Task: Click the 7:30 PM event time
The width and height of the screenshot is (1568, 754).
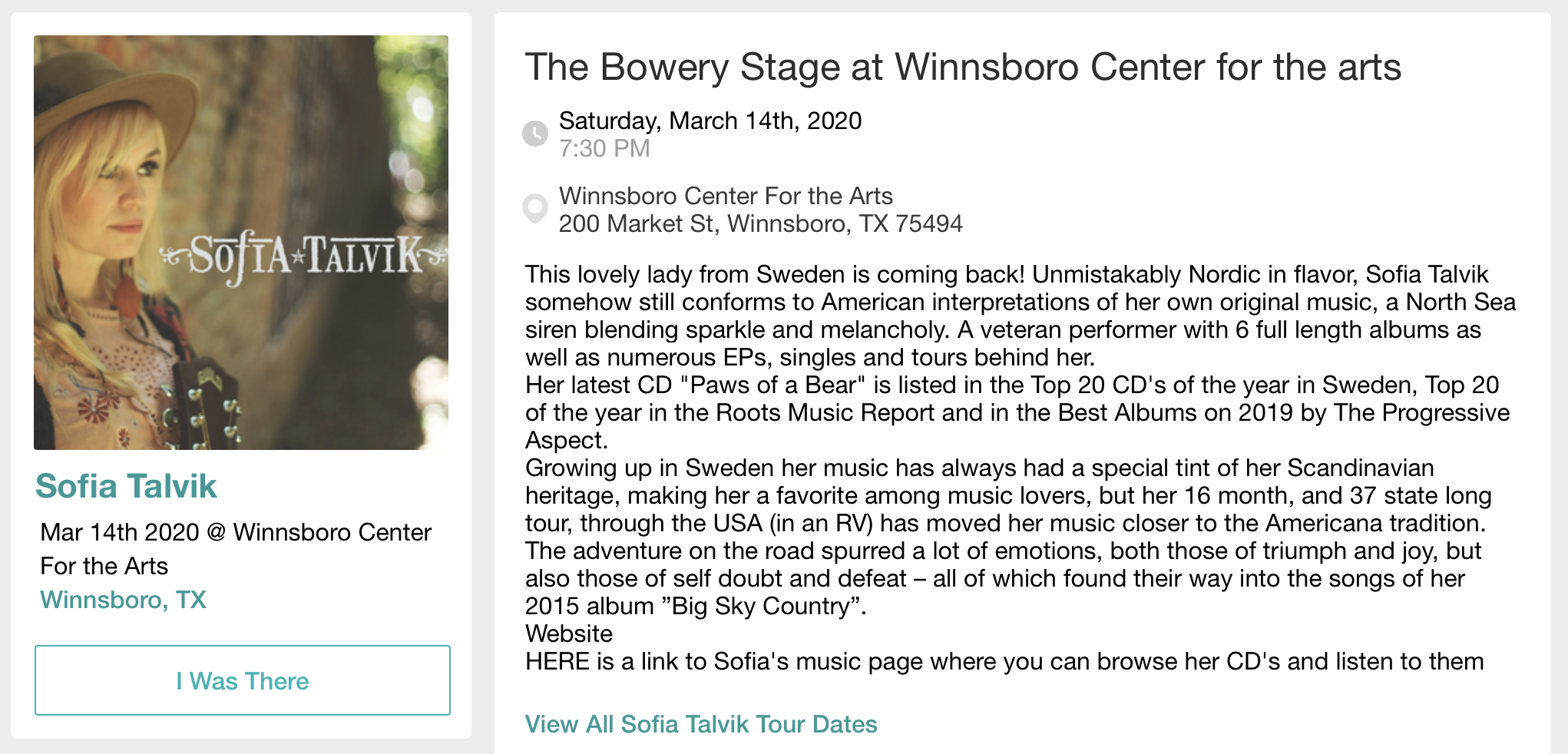Action: coord(604,148)
